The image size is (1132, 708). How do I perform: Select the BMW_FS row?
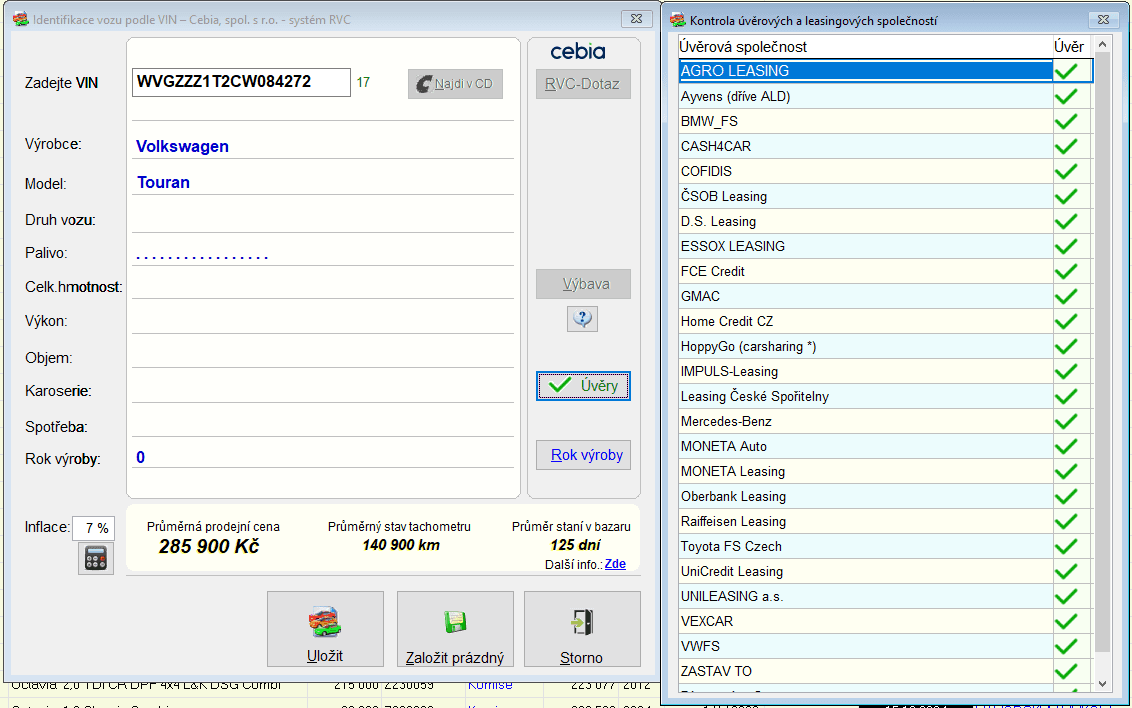[885, 121]
